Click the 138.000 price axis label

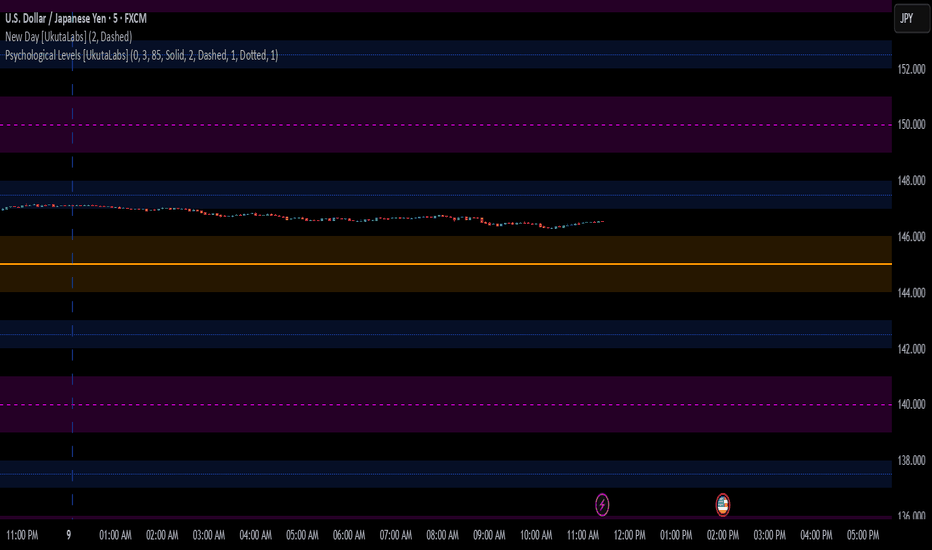(x=911, y=460)
